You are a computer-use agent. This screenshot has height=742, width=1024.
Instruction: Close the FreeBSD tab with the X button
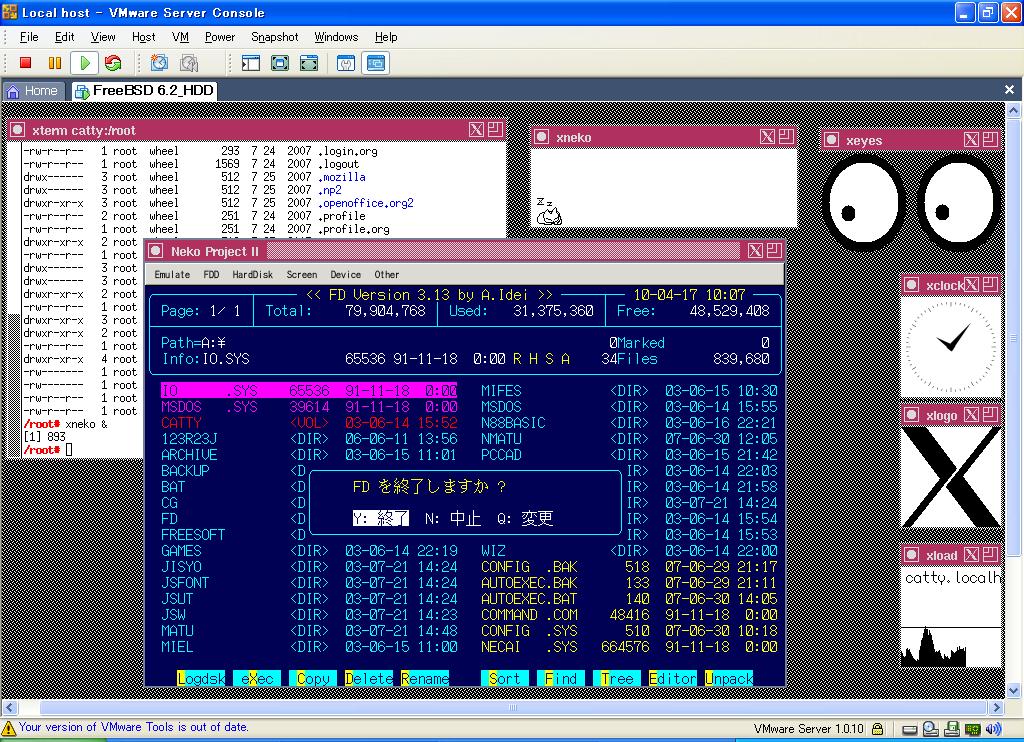1010,89
